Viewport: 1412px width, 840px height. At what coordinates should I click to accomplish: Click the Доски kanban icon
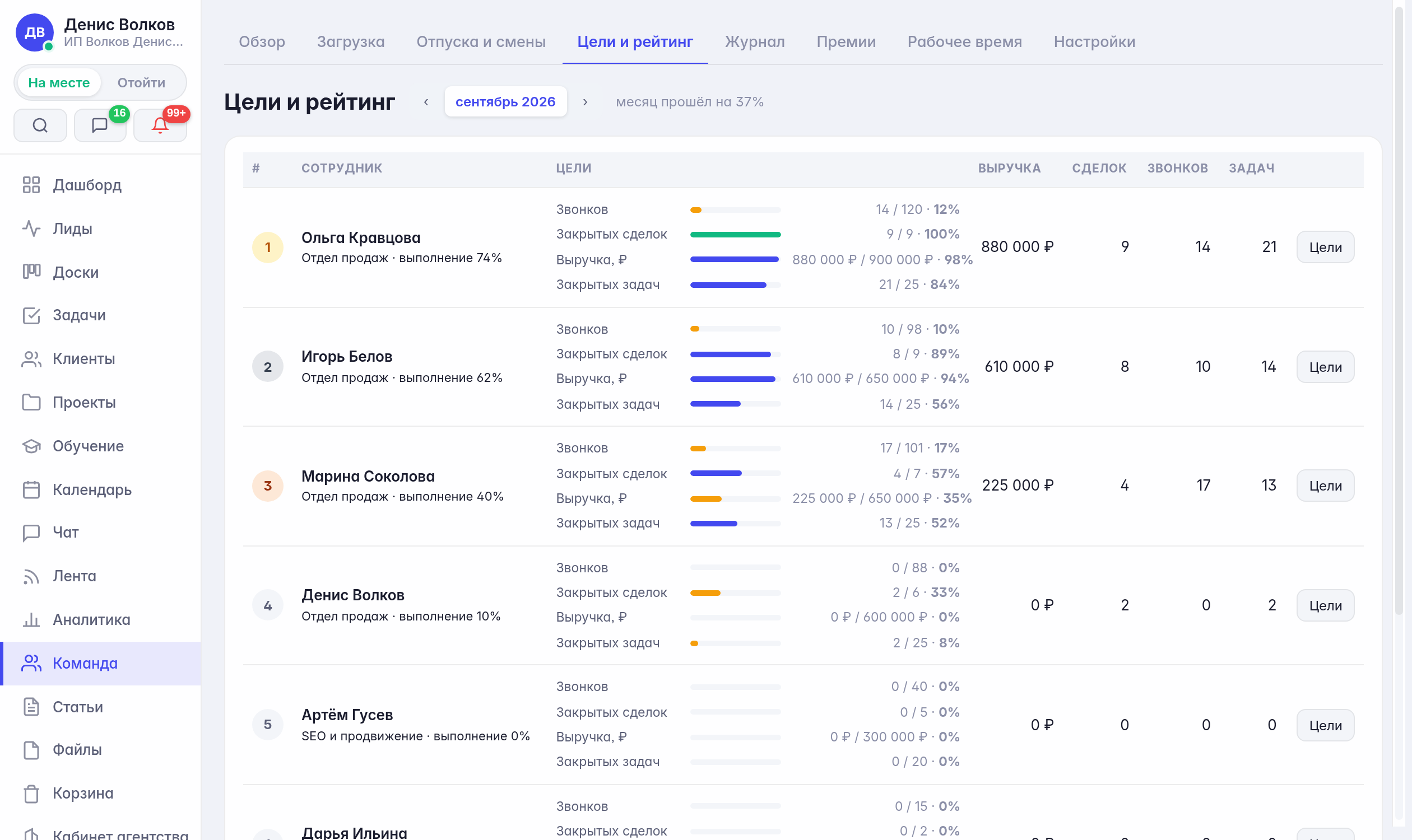(31, 272)
